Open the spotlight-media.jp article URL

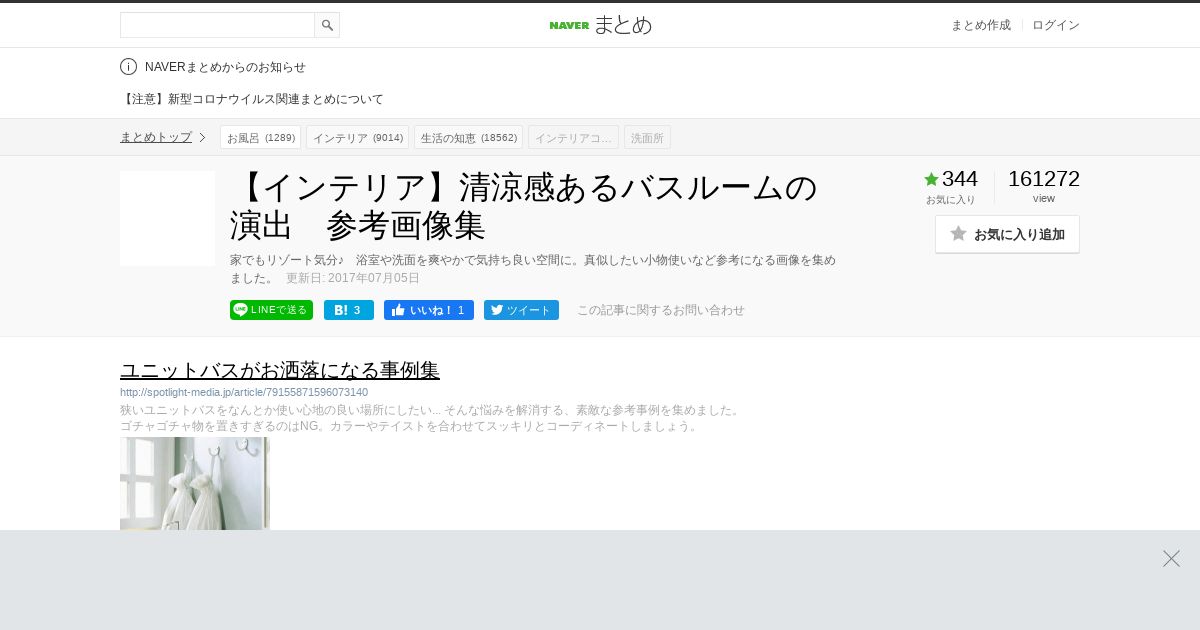[x=244, y=392]
